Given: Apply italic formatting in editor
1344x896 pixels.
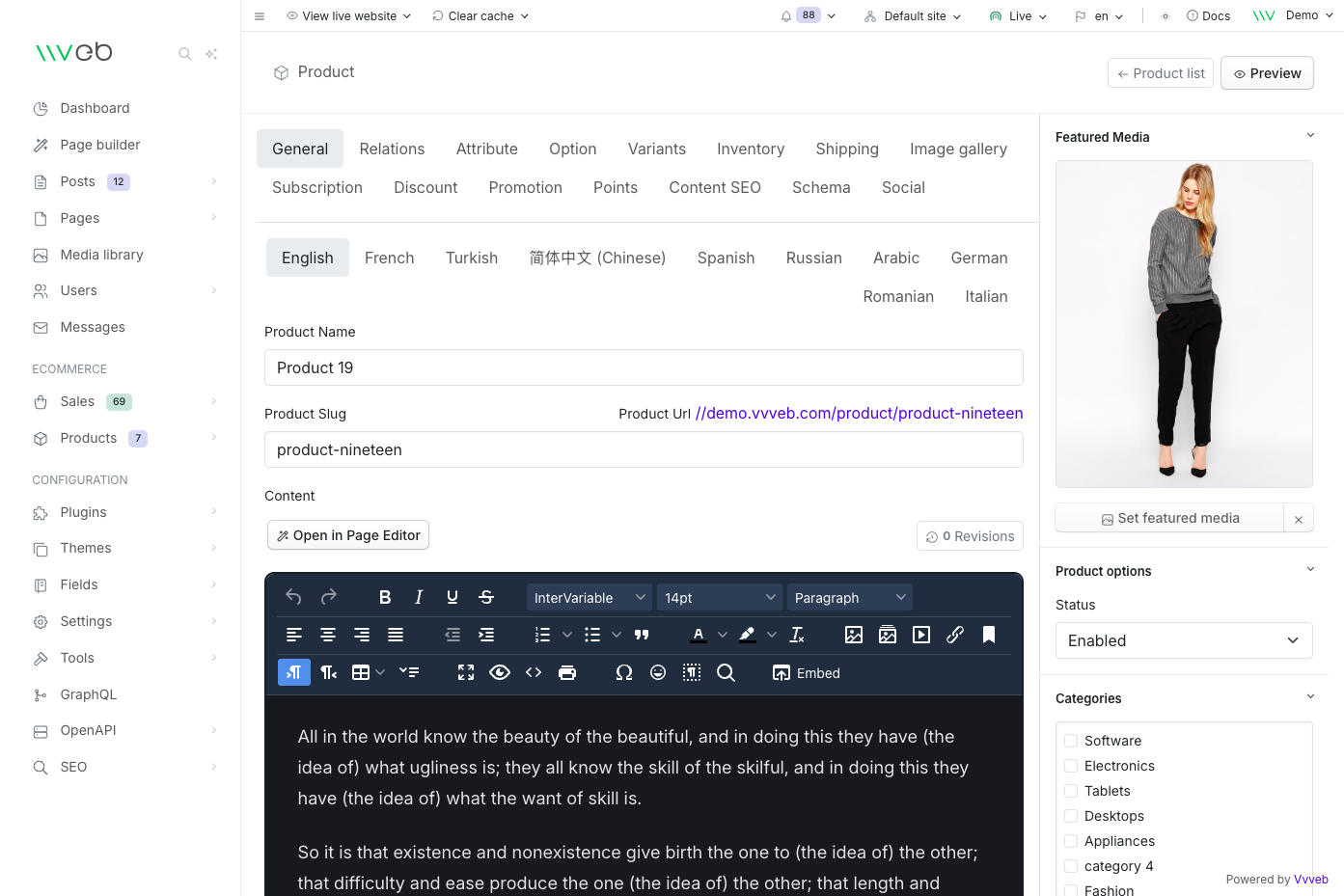Looking at the screenshot, I should pyautogui.click(x=419, y=598).
